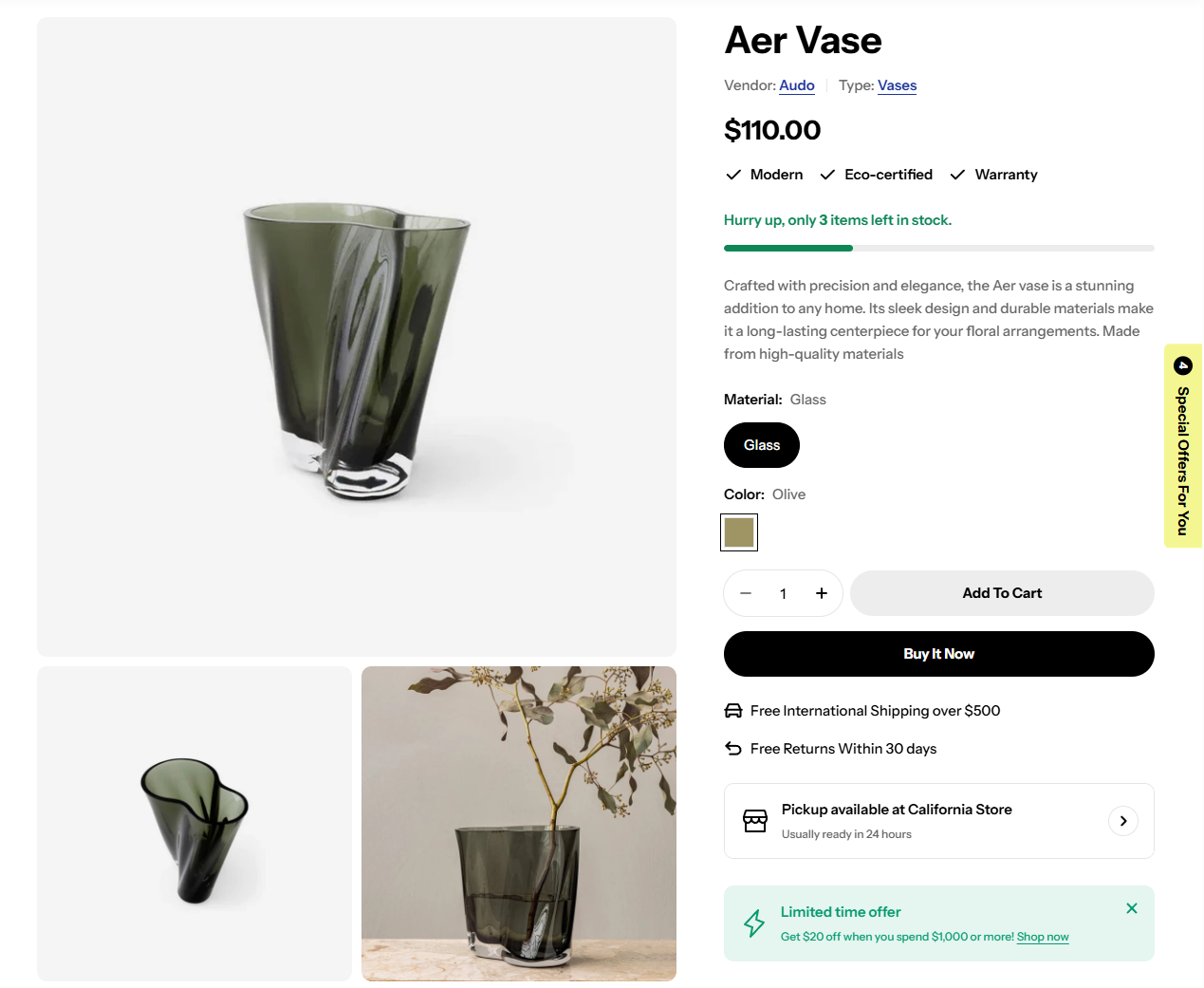Follow the Shop now link

(x=1043, y=937)
